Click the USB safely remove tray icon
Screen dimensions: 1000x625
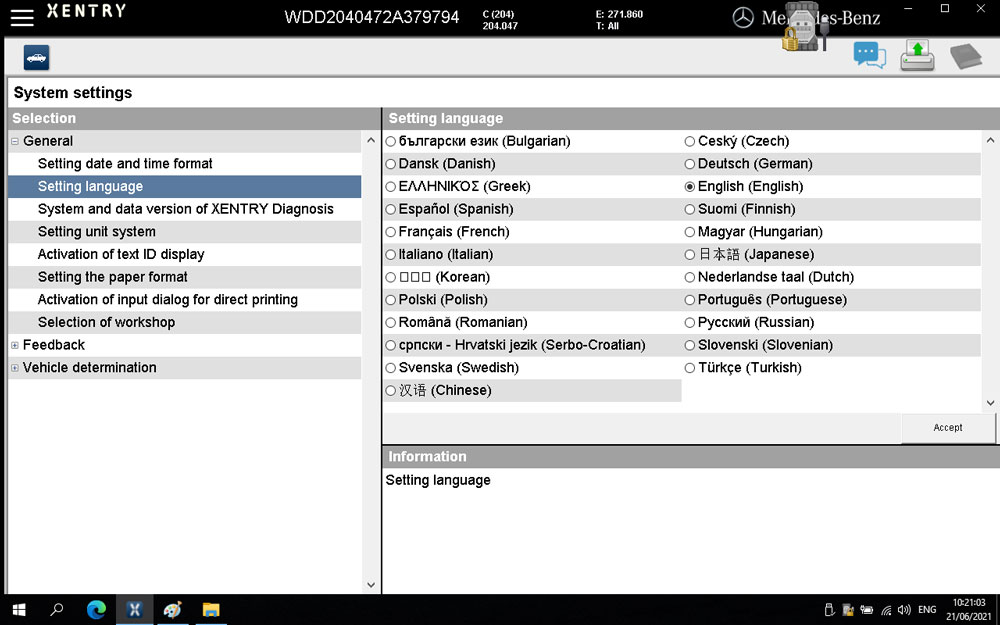click(x=829, y=610)
